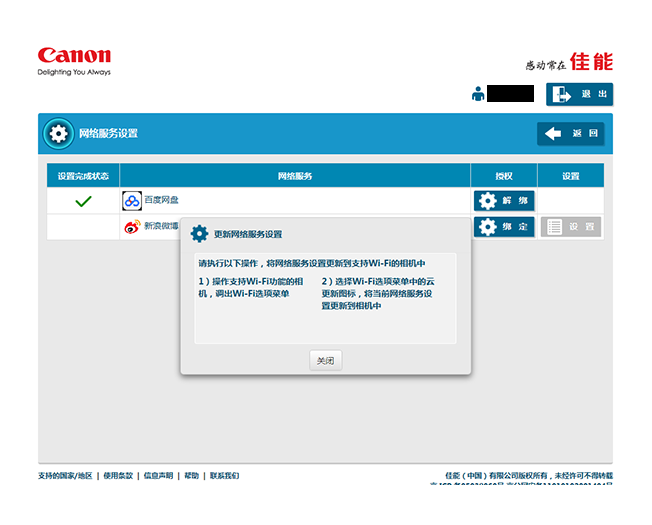Open the 使用条款 footer link
This screenshot has height=525, width=652.
click(118, 476)
